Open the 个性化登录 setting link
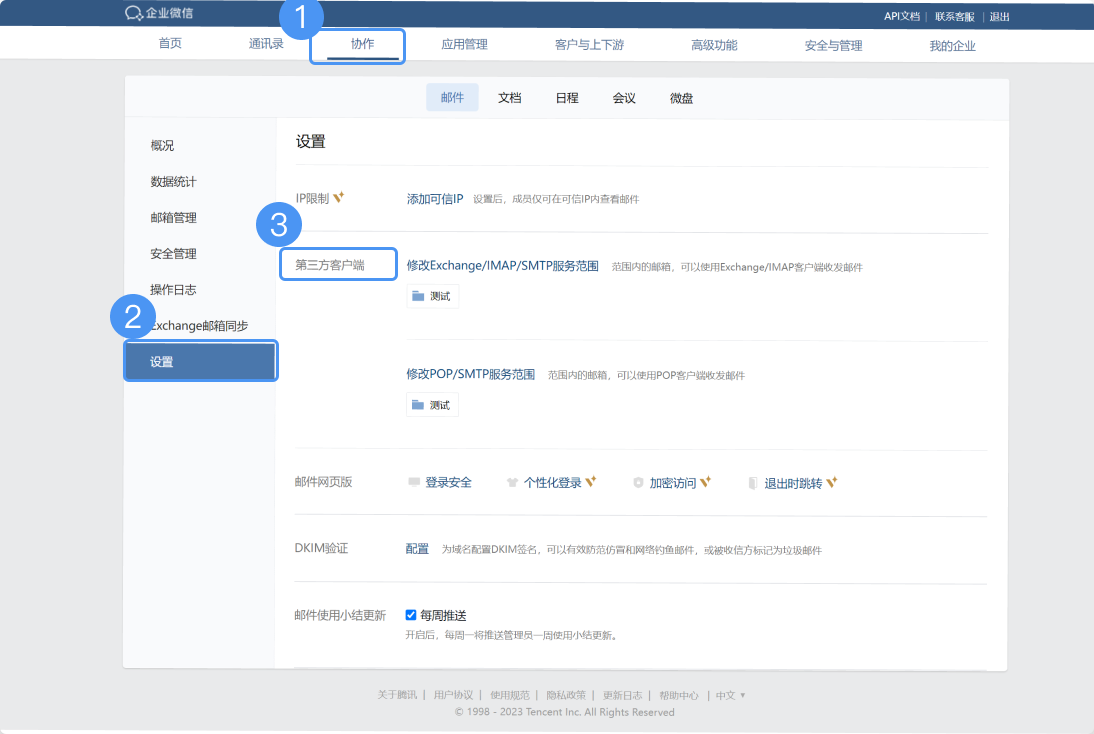Screen dimensions: 1094x734 pos(553,483)
